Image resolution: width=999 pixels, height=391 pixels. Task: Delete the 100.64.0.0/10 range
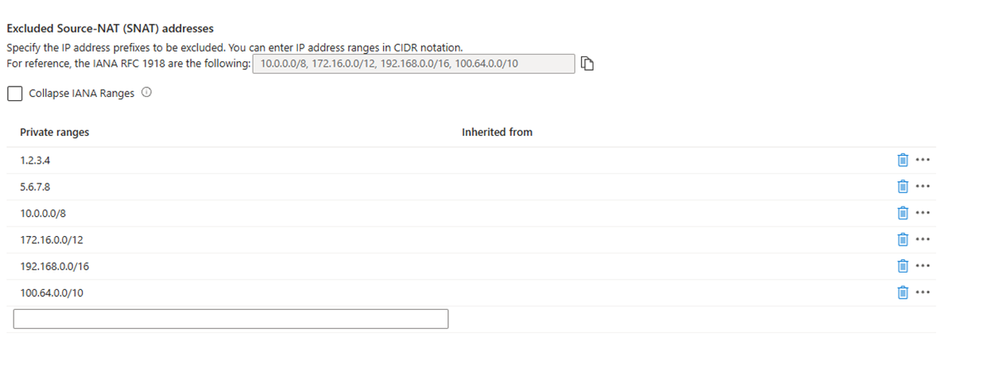pos(902,292)
